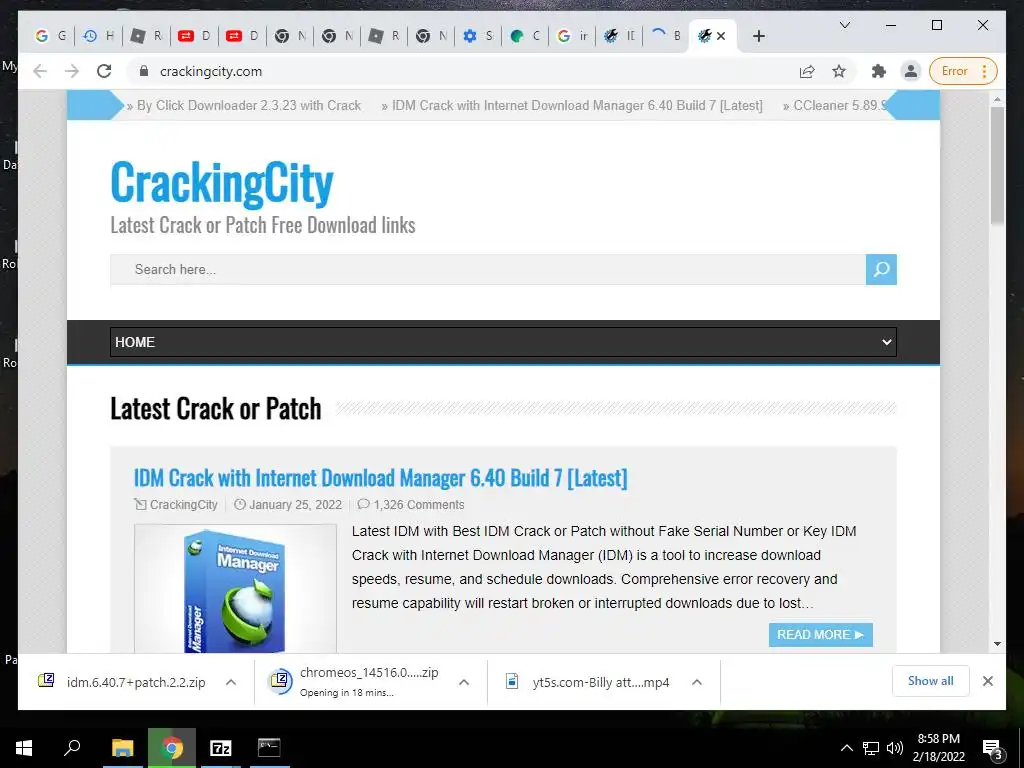Close the active CrackingCity tab
Image resolution: width=1024 pixels, height=768 pixels.
click(x=721, y=36)
